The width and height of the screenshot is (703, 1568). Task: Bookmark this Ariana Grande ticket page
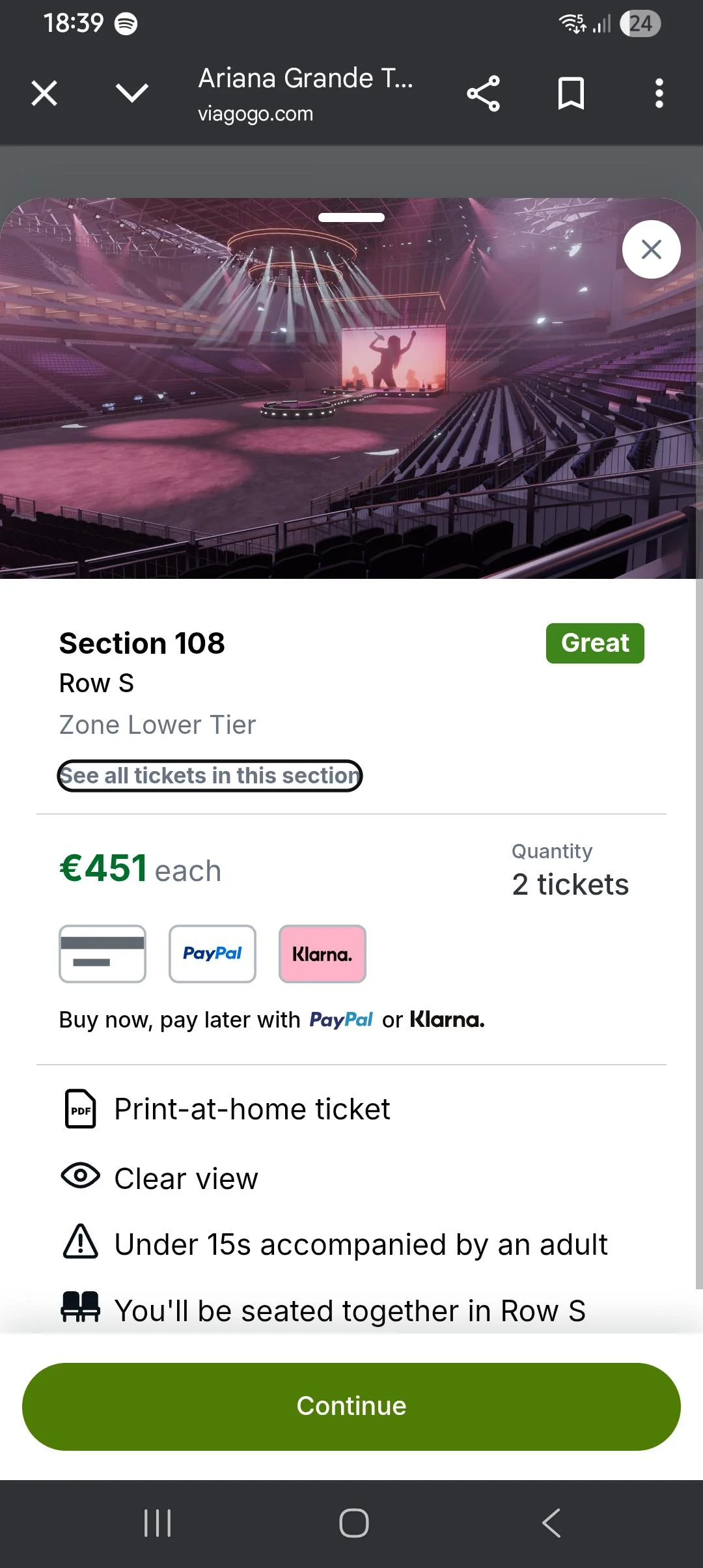[571, 93]
